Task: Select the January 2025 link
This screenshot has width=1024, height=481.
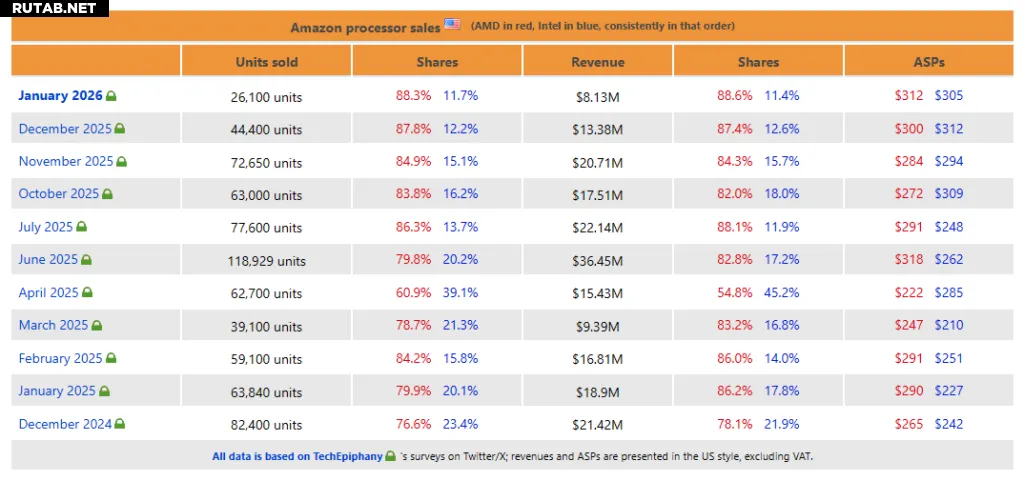Action: [x=57, y=391]
